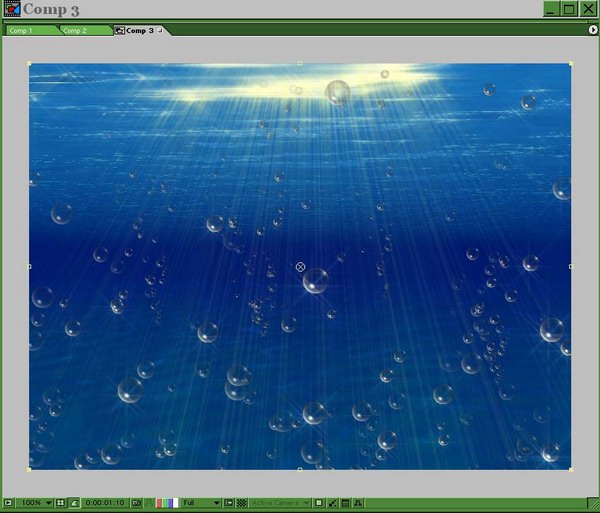600x513 pixels.
Task: Toggle the region of interest button
Action: (x=228, y=503)
